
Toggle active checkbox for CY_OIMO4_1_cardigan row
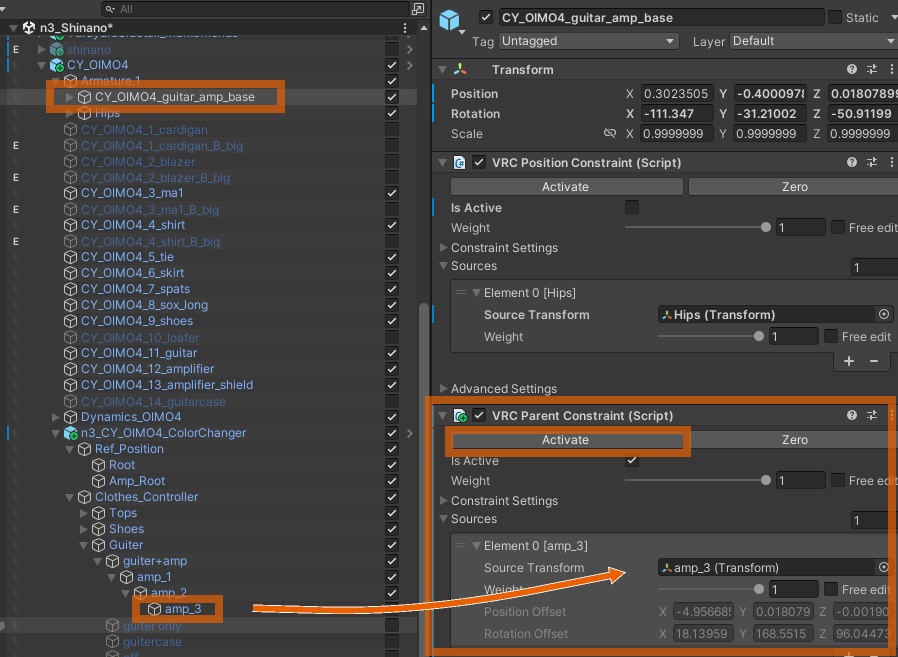coord(392,129)
